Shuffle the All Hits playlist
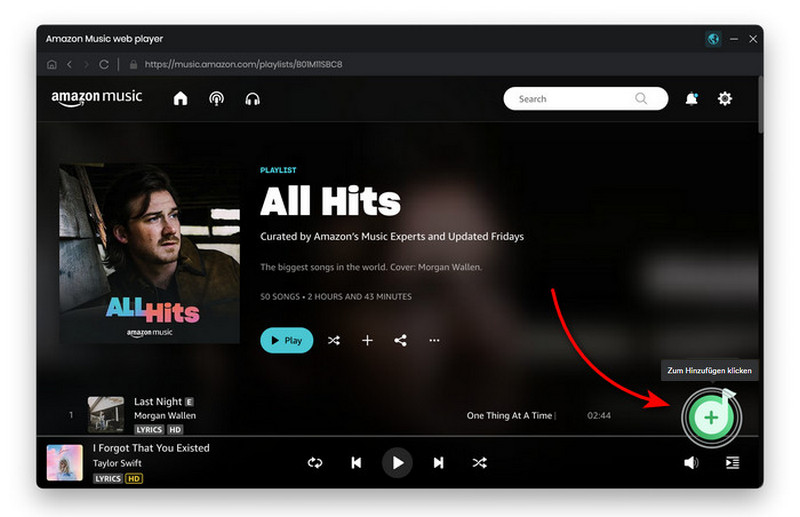 [x=334, y=340]
